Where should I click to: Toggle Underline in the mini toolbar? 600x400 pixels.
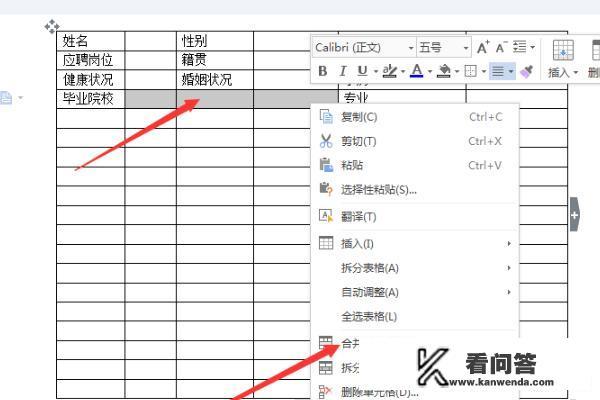tap(362, 71)
